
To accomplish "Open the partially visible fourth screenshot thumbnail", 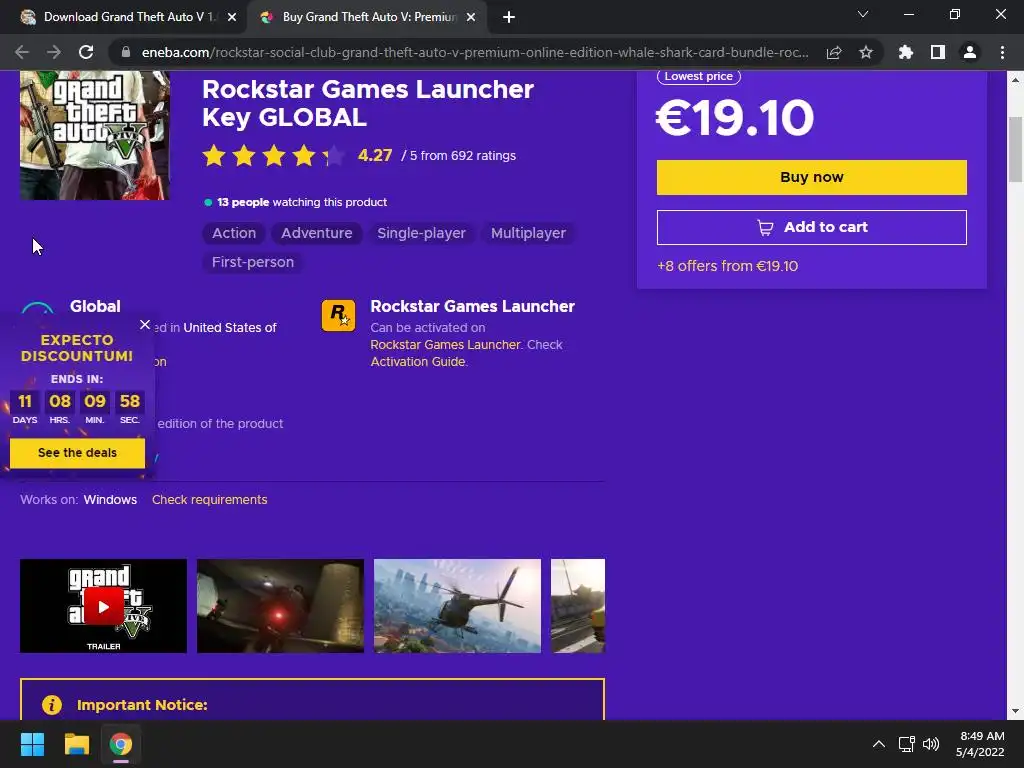I will tap(578, 606).
